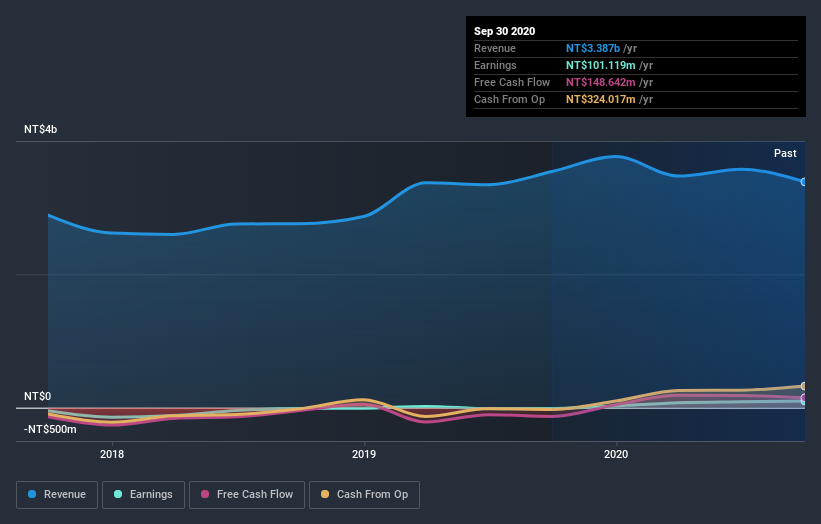Click the NT$101.119m earnings value

601,65
